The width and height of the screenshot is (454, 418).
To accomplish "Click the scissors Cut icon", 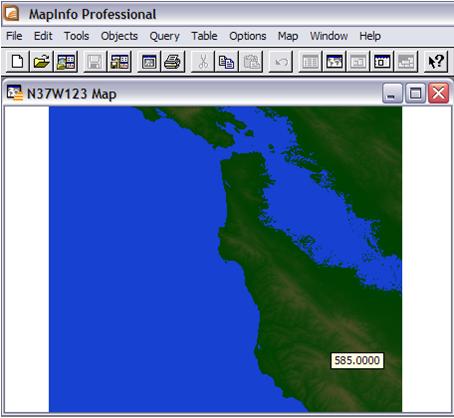I will (203, 62).
